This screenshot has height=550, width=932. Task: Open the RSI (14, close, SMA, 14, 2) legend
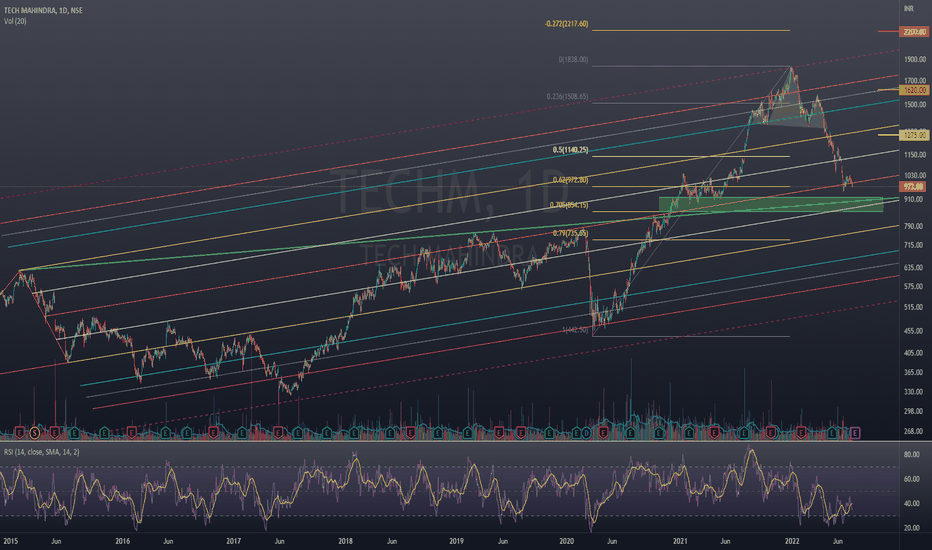coord(42,452)
